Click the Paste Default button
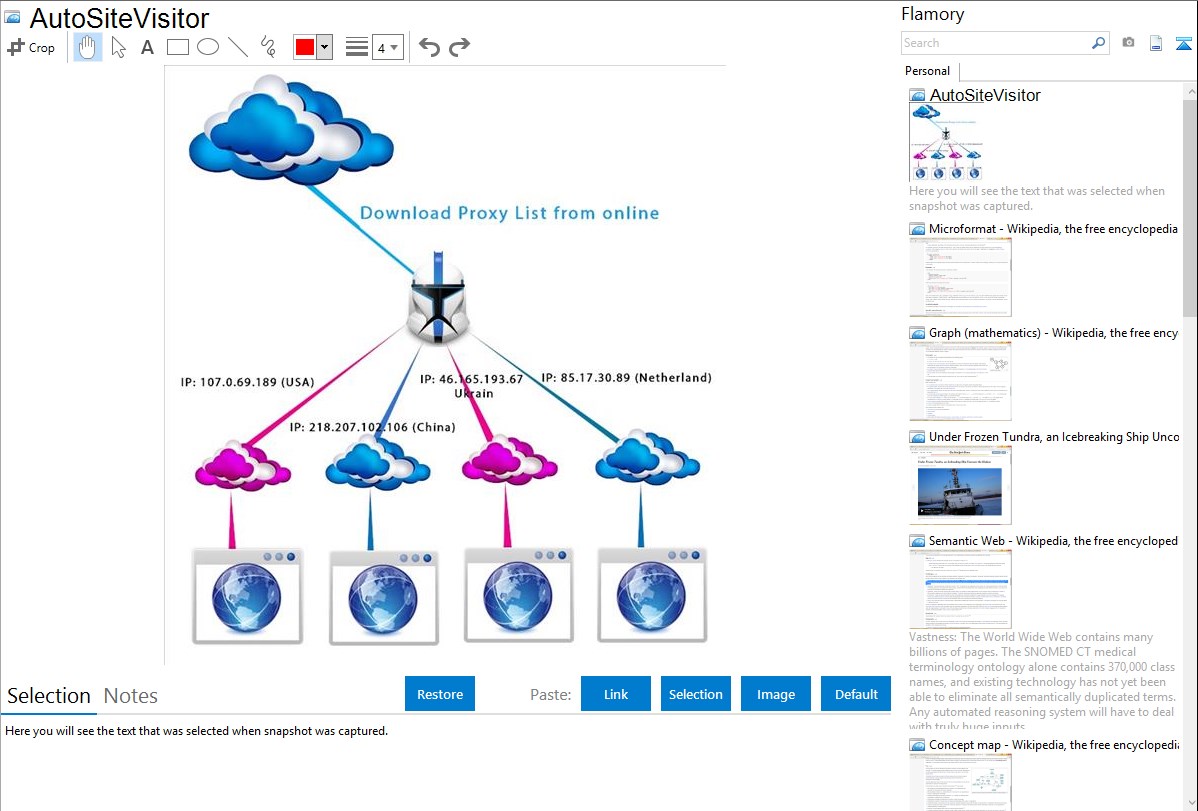The image size is (1198, 811). pos(856,694)
